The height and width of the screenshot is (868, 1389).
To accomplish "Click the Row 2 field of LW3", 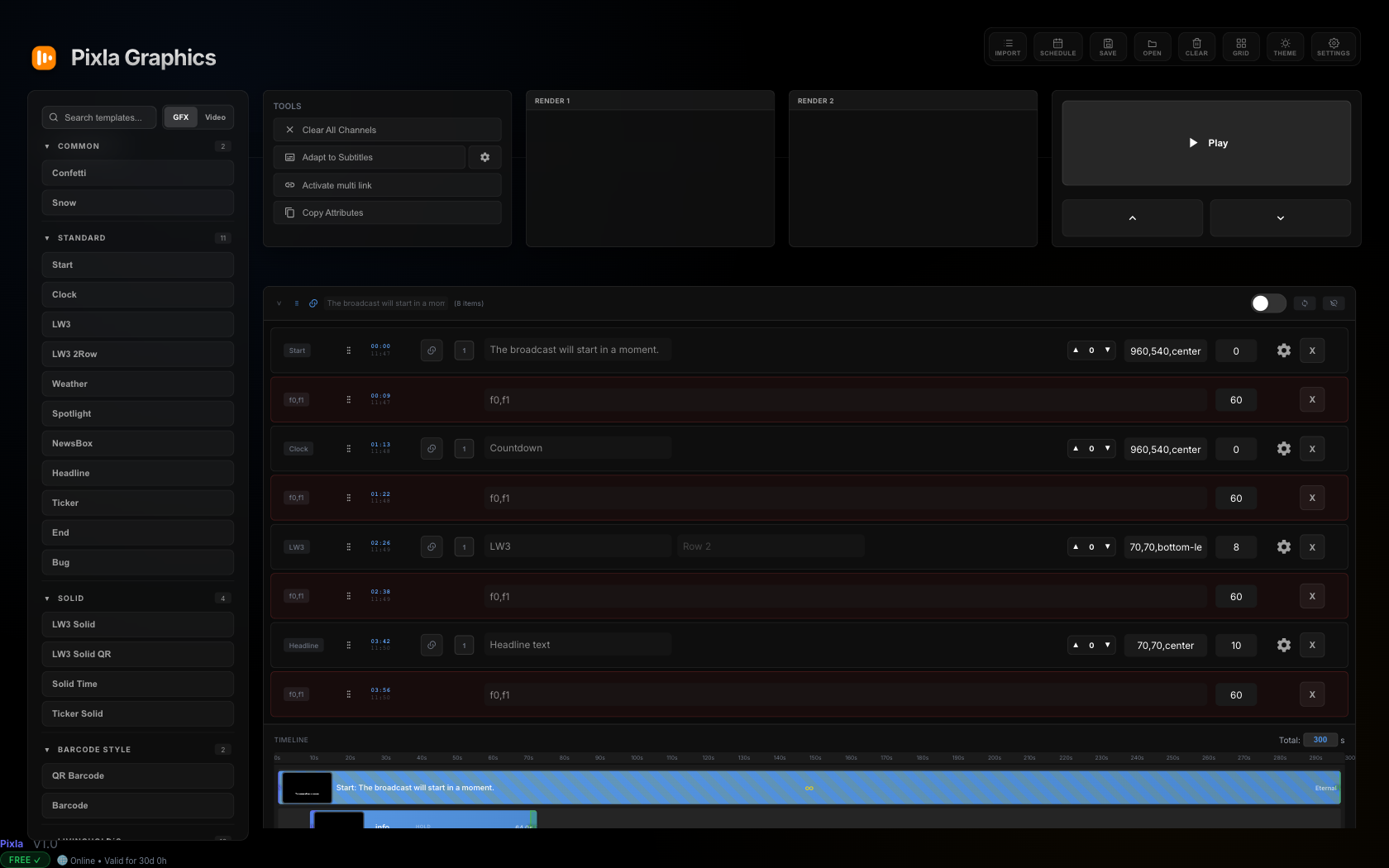I will point(771,546).
